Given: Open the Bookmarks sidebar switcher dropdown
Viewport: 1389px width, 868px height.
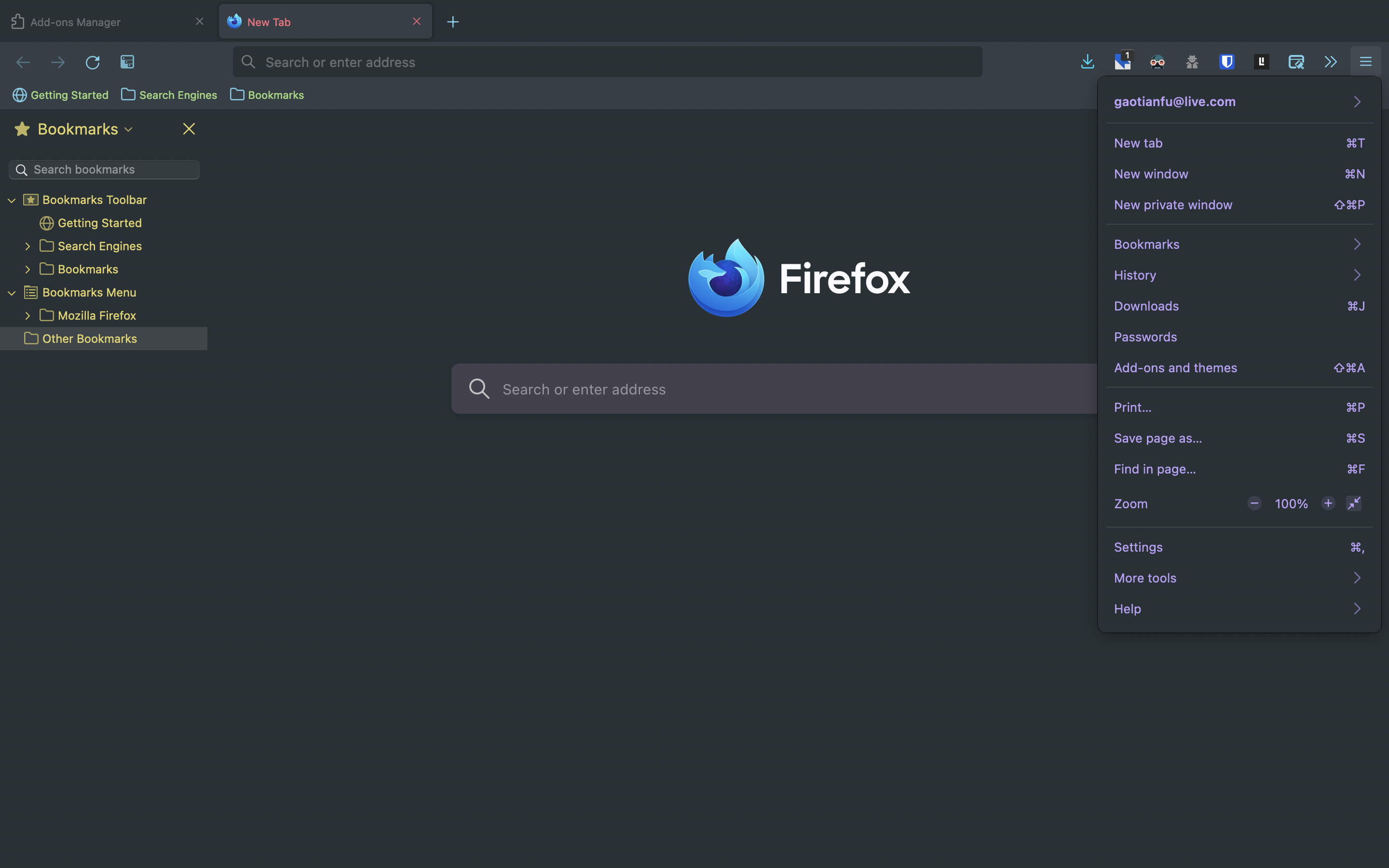Looking at the screenshot, I should (128, 130).
